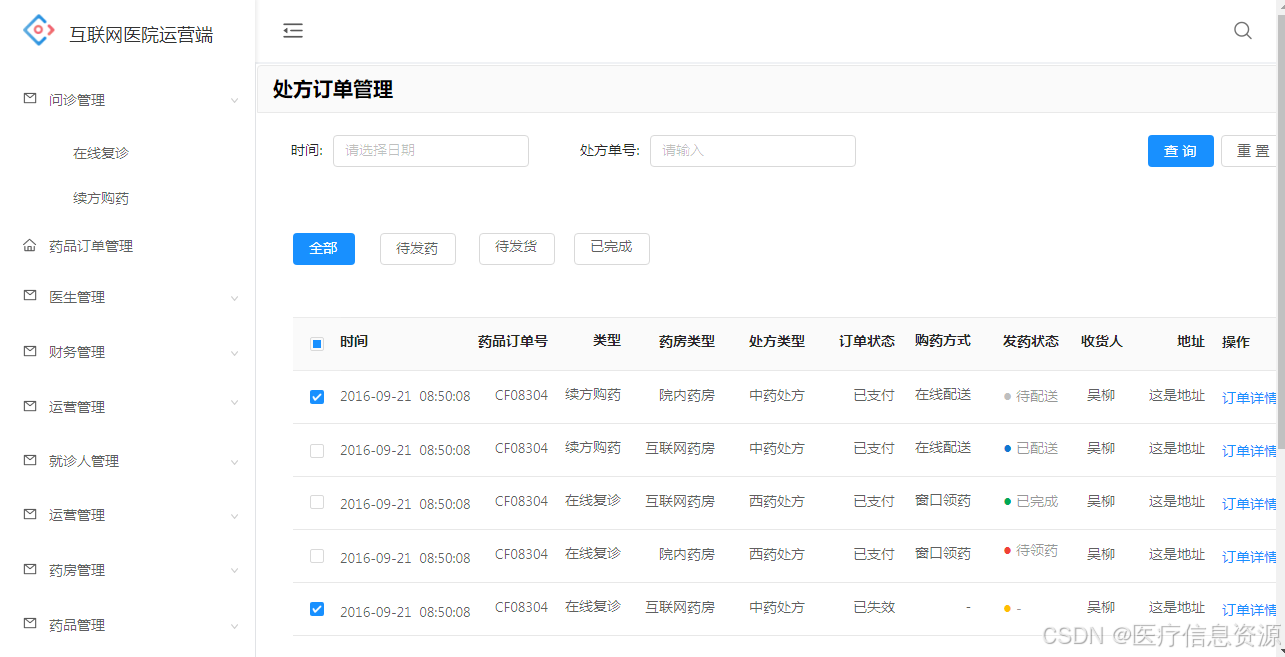Collapse the 问诊管理 chevron

point(234,100)
